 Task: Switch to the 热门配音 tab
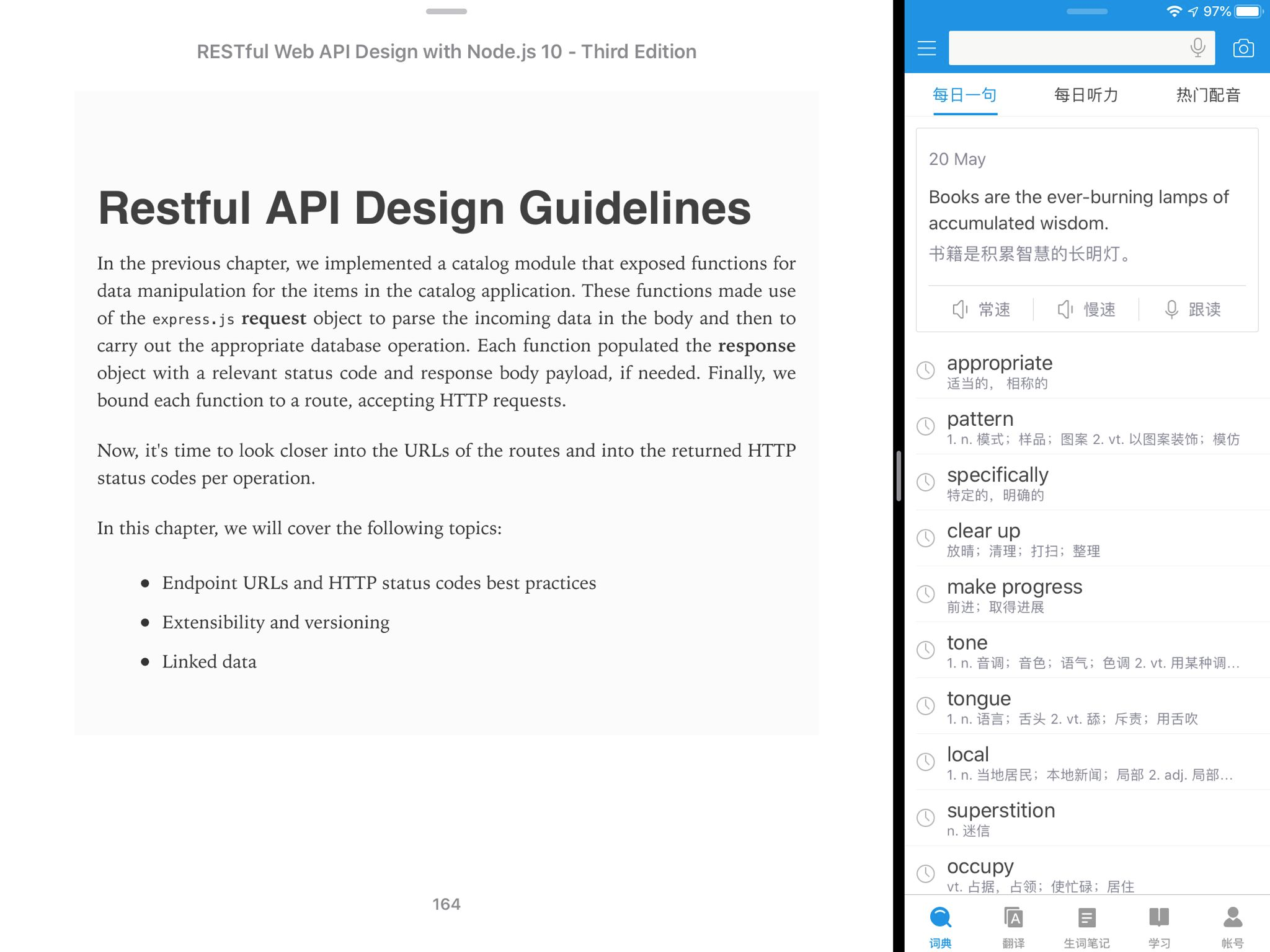(1208, 95)
